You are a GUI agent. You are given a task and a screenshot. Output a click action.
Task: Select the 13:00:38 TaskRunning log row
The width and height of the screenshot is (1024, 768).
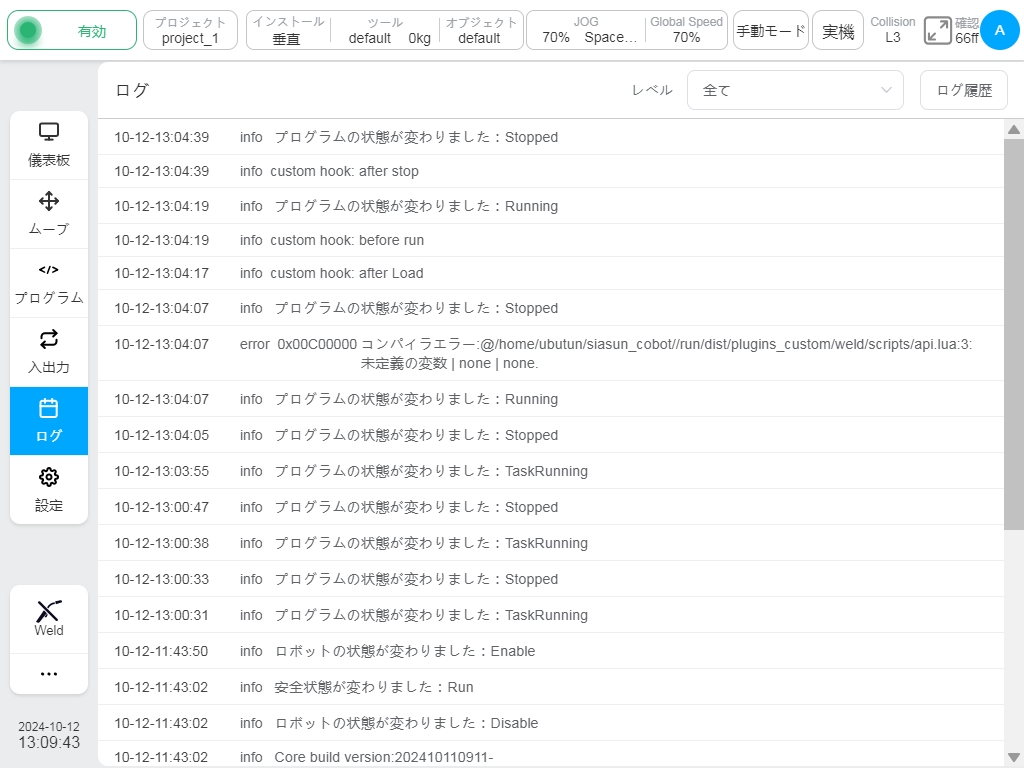(x=551, y=543)
